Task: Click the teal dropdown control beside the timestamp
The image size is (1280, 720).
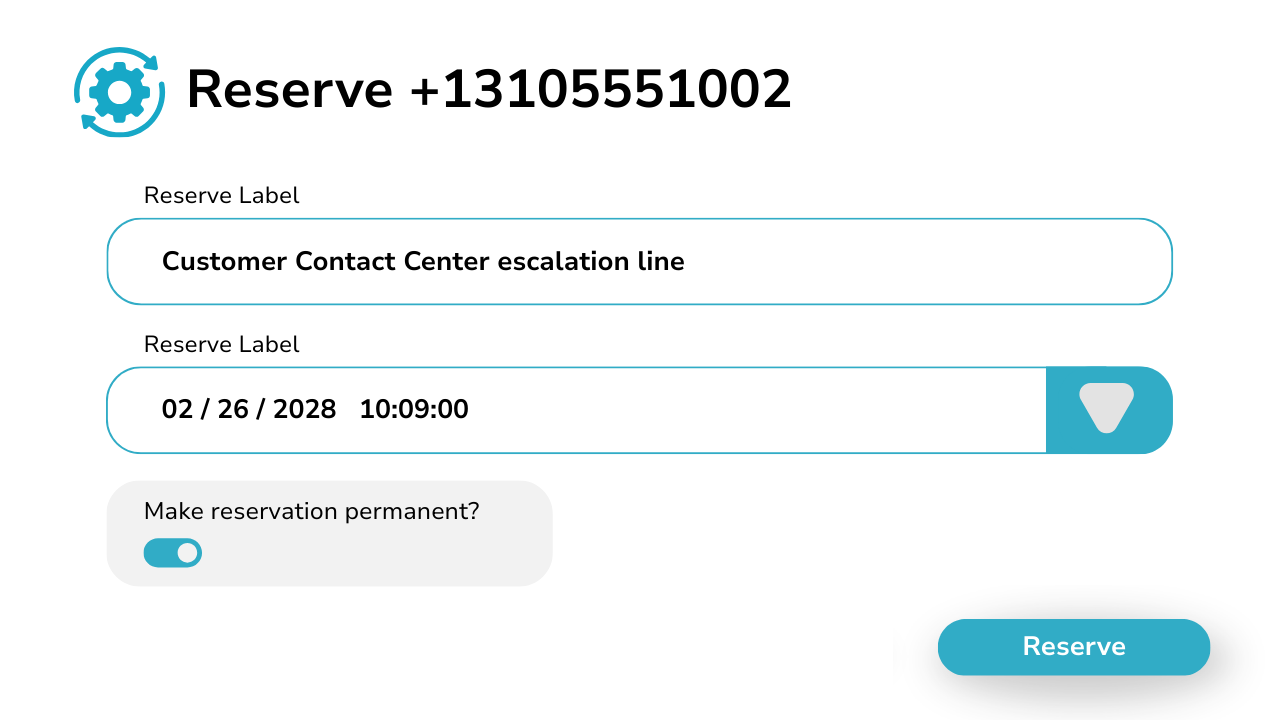Action: click(1108, 409)
